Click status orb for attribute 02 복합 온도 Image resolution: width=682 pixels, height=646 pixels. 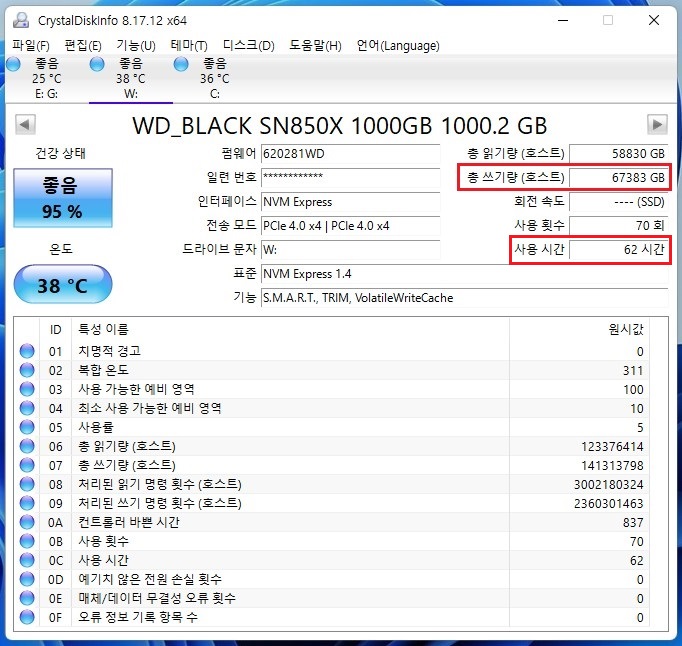point(27,370)
